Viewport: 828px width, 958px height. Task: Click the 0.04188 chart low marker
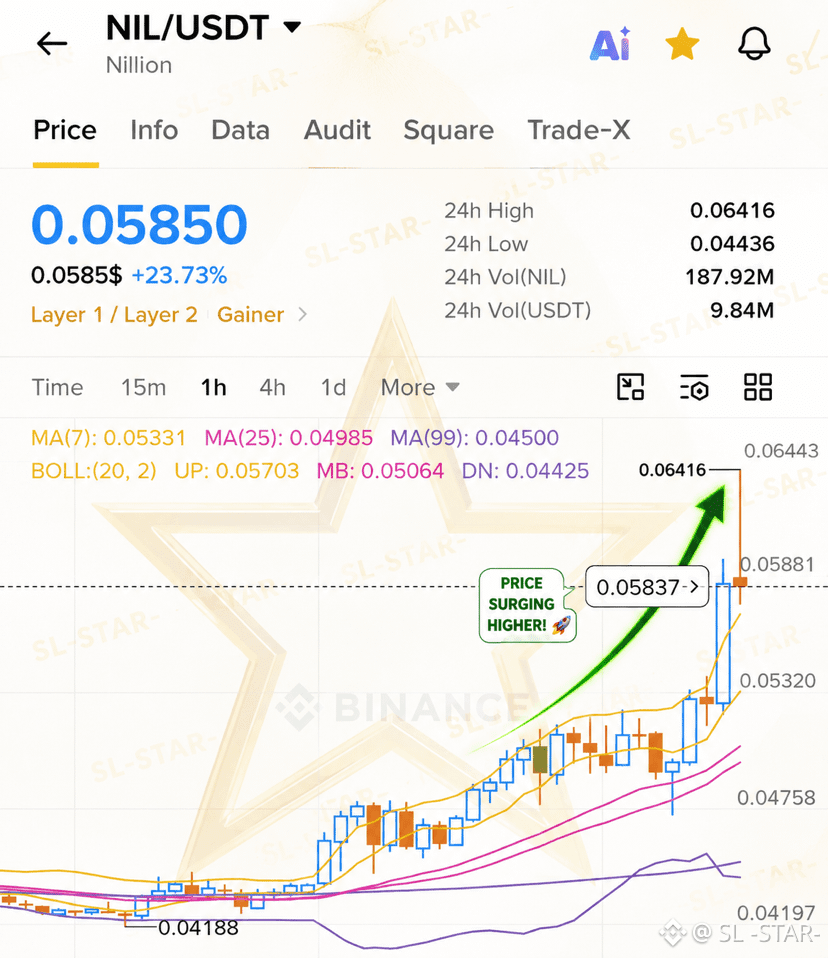[199, 928]
